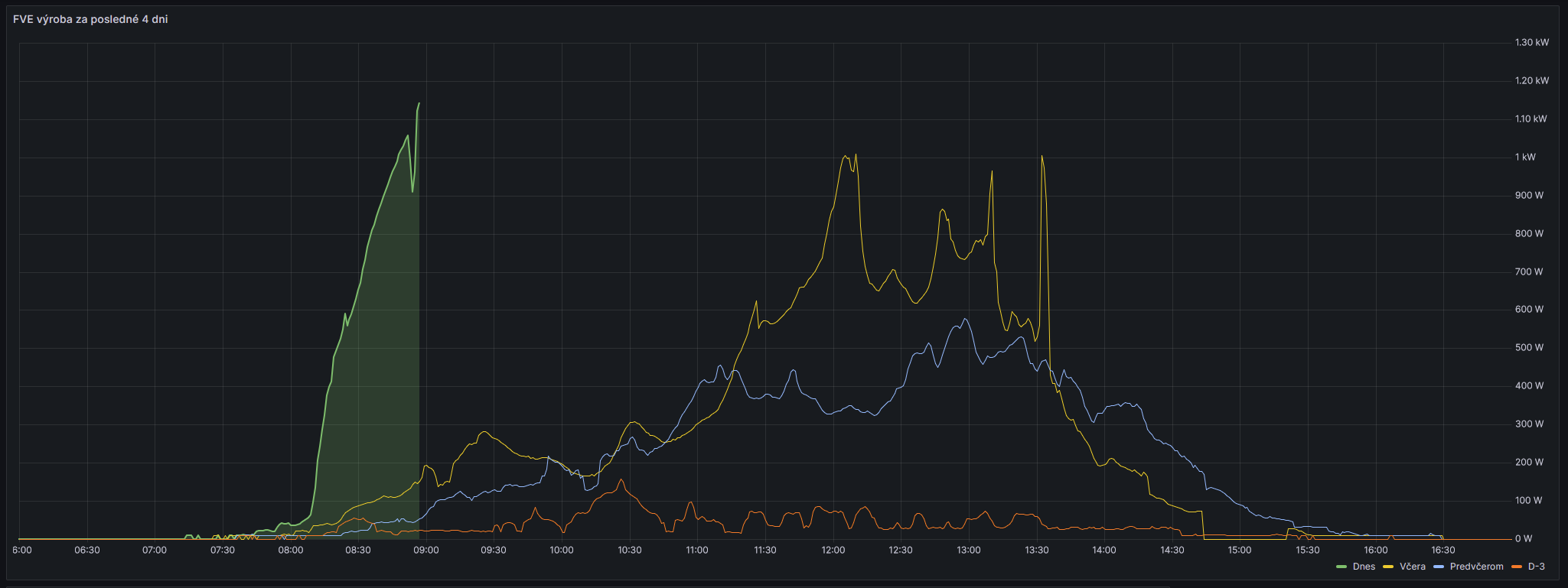
Task: Open the 'FVE výroba za posledné 4 dni' panel title
Action: 90,19
